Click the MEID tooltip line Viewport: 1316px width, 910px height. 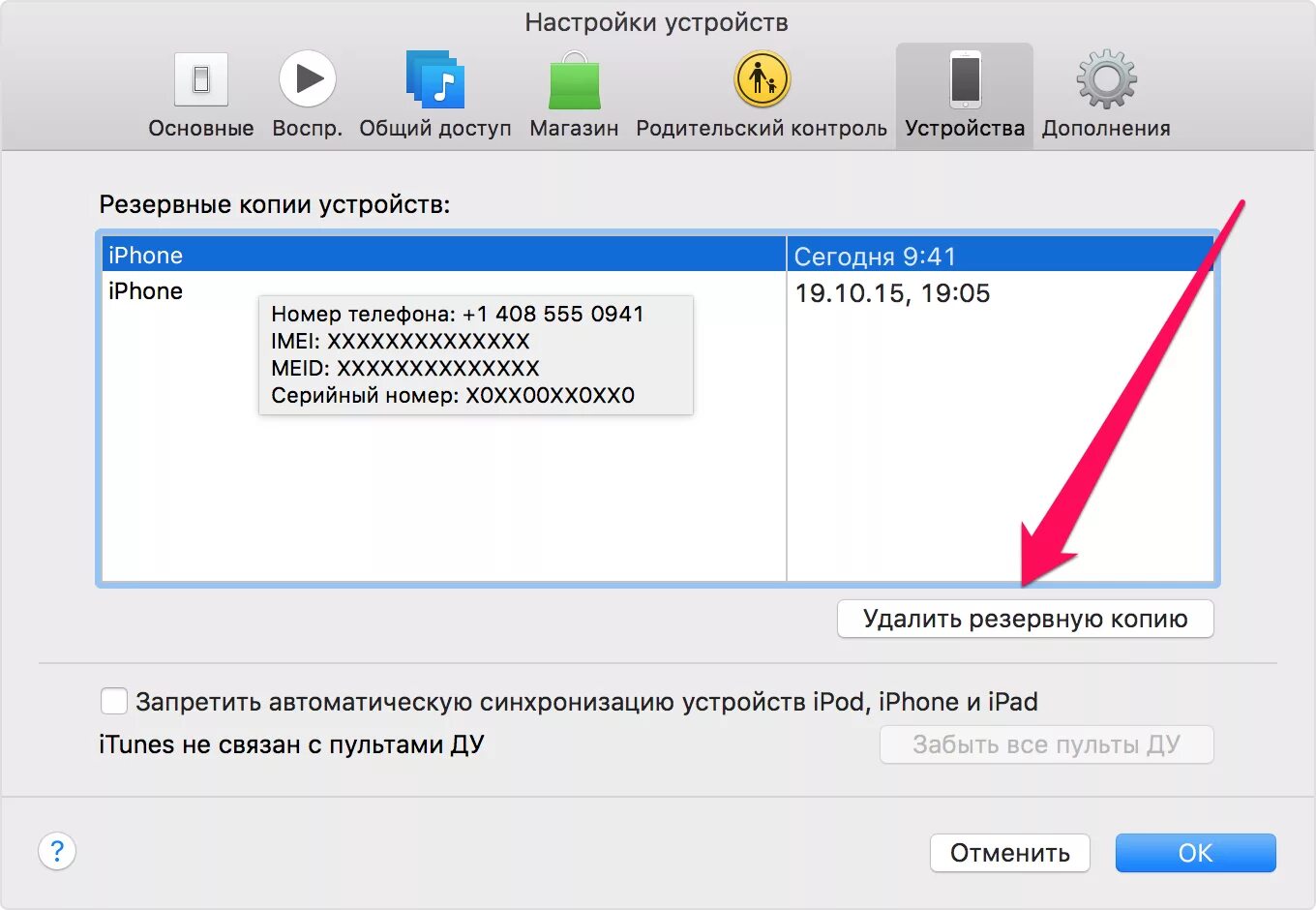405,368
